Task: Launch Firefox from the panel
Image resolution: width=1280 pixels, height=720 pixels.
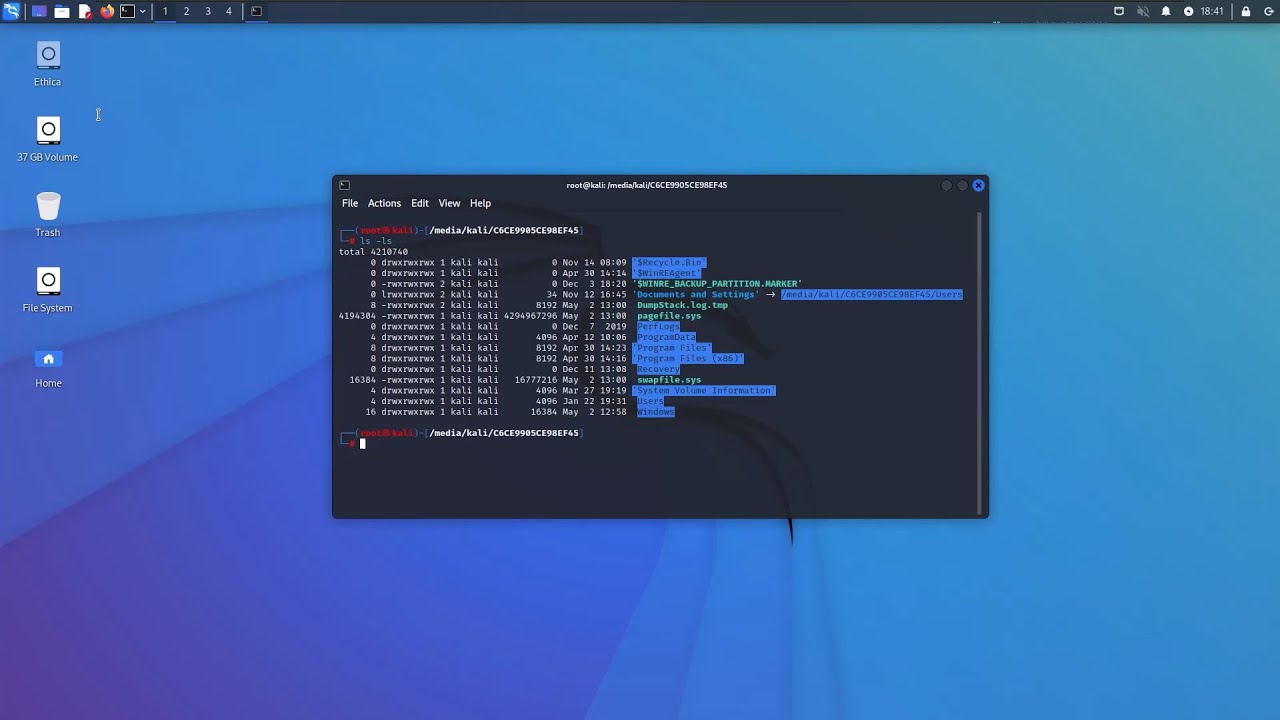Action: point(107,11)
